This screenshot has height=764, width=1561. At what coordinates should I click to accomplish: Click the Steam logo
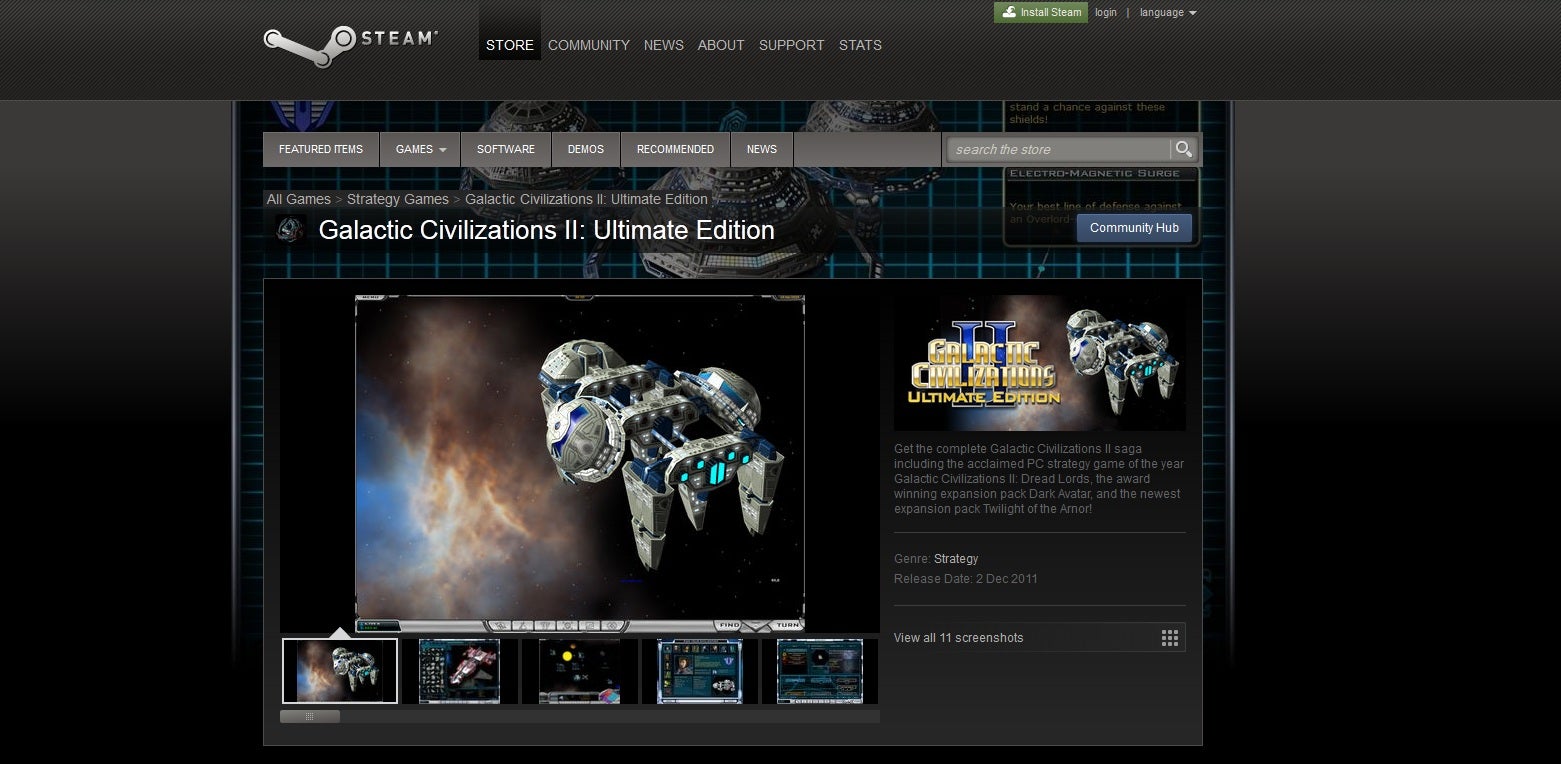pyautogui.click(x=350, y=46)
